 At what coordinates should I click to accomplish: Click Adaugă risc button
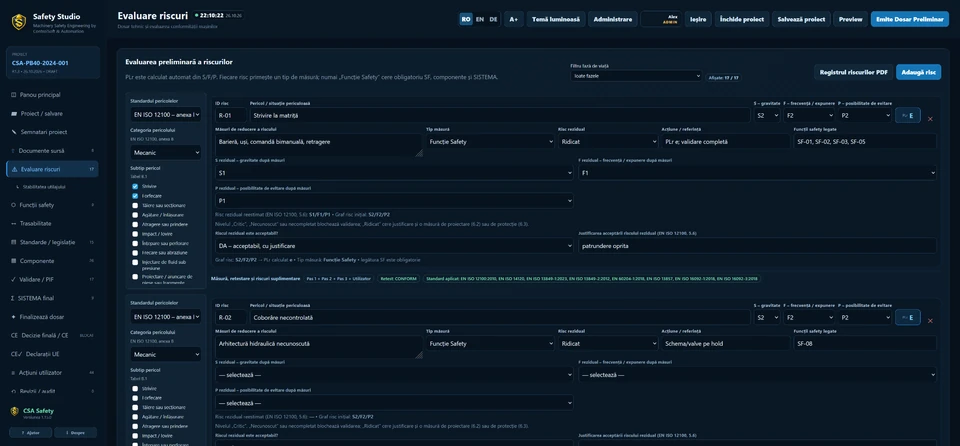click(x=918, y=72)
